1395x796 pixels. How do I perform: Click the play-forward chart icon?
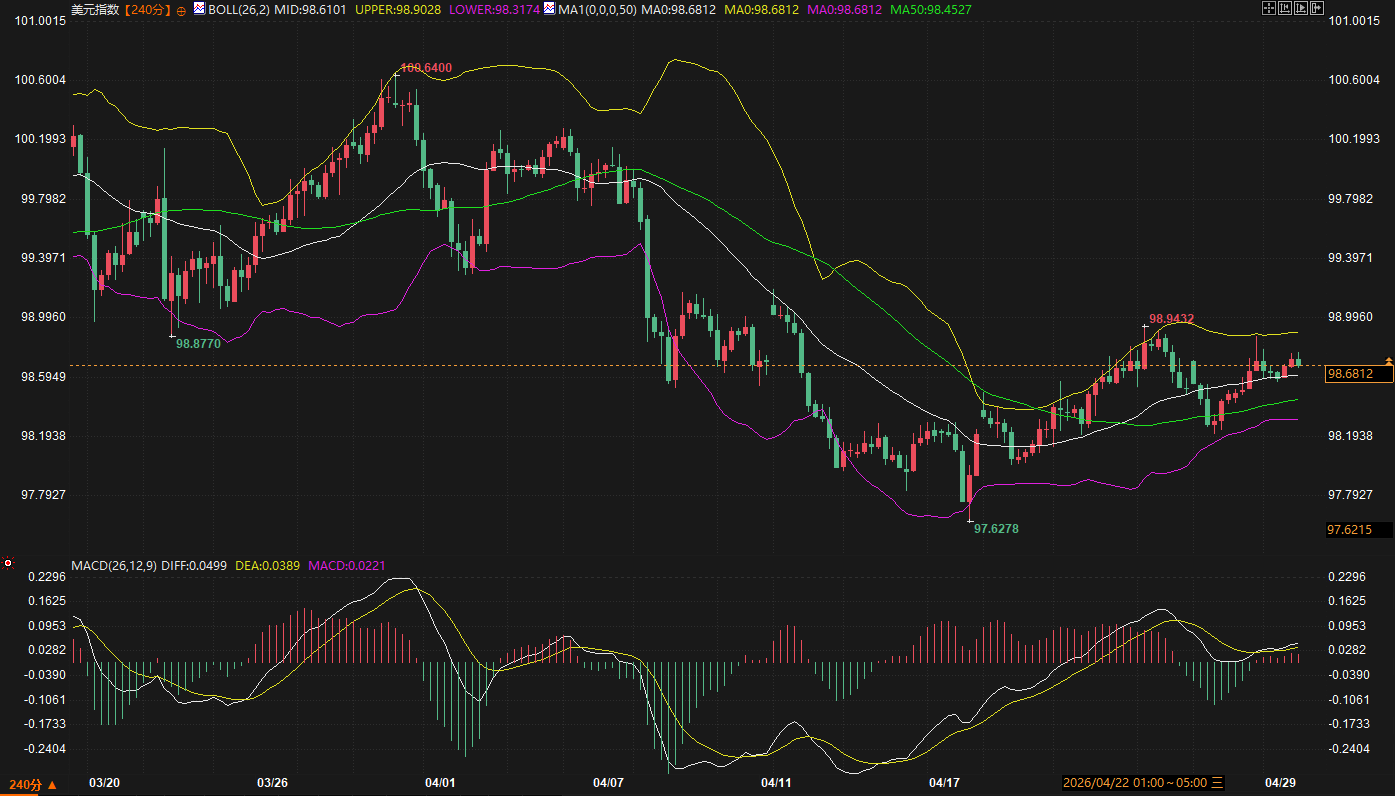(1301, 9)
